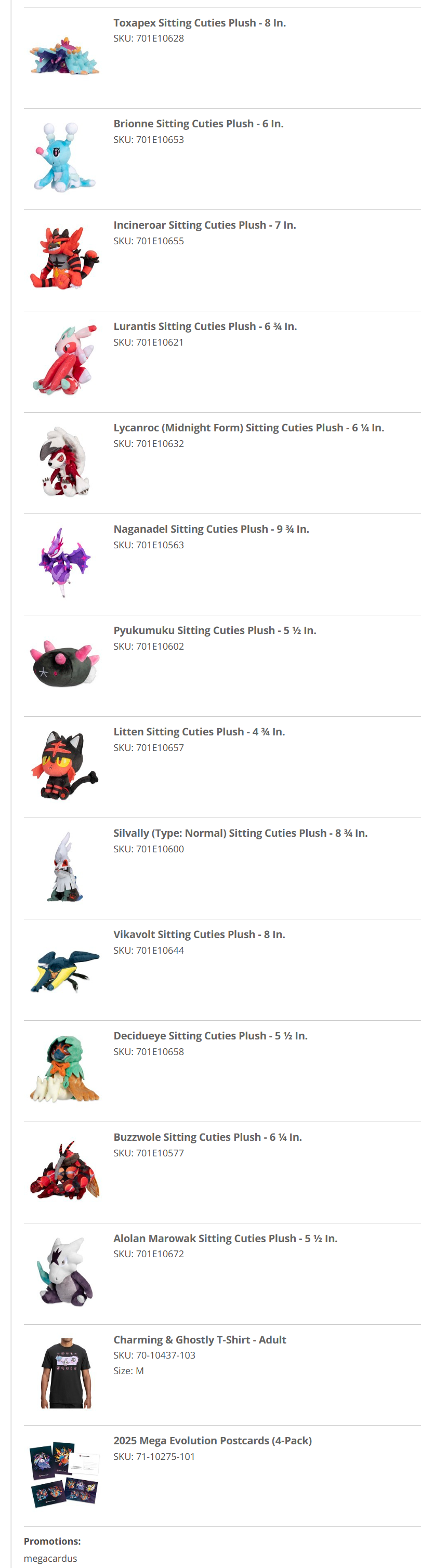421x1568 pixels.
Task: Select the Pyukumuku plush image
Action: point(64,664)
